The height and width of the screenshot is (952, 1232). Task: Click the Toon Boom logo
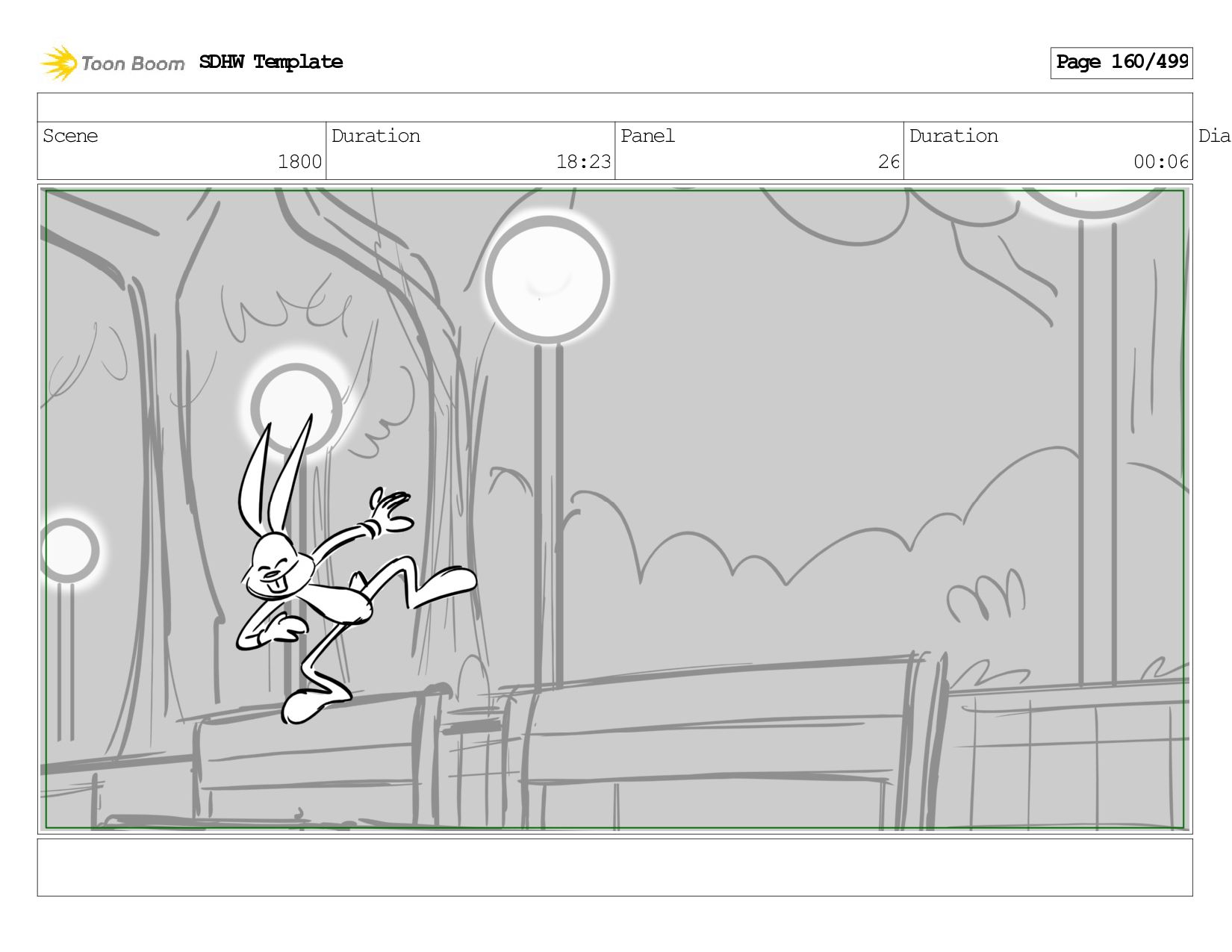[112, 63]
